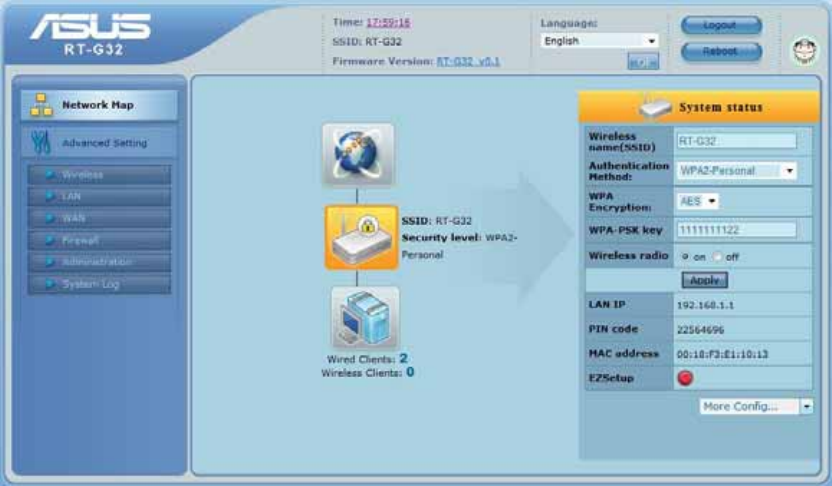Click the Advanced Setting tools icon
The image size is (832, 486).
pos(40,142)
